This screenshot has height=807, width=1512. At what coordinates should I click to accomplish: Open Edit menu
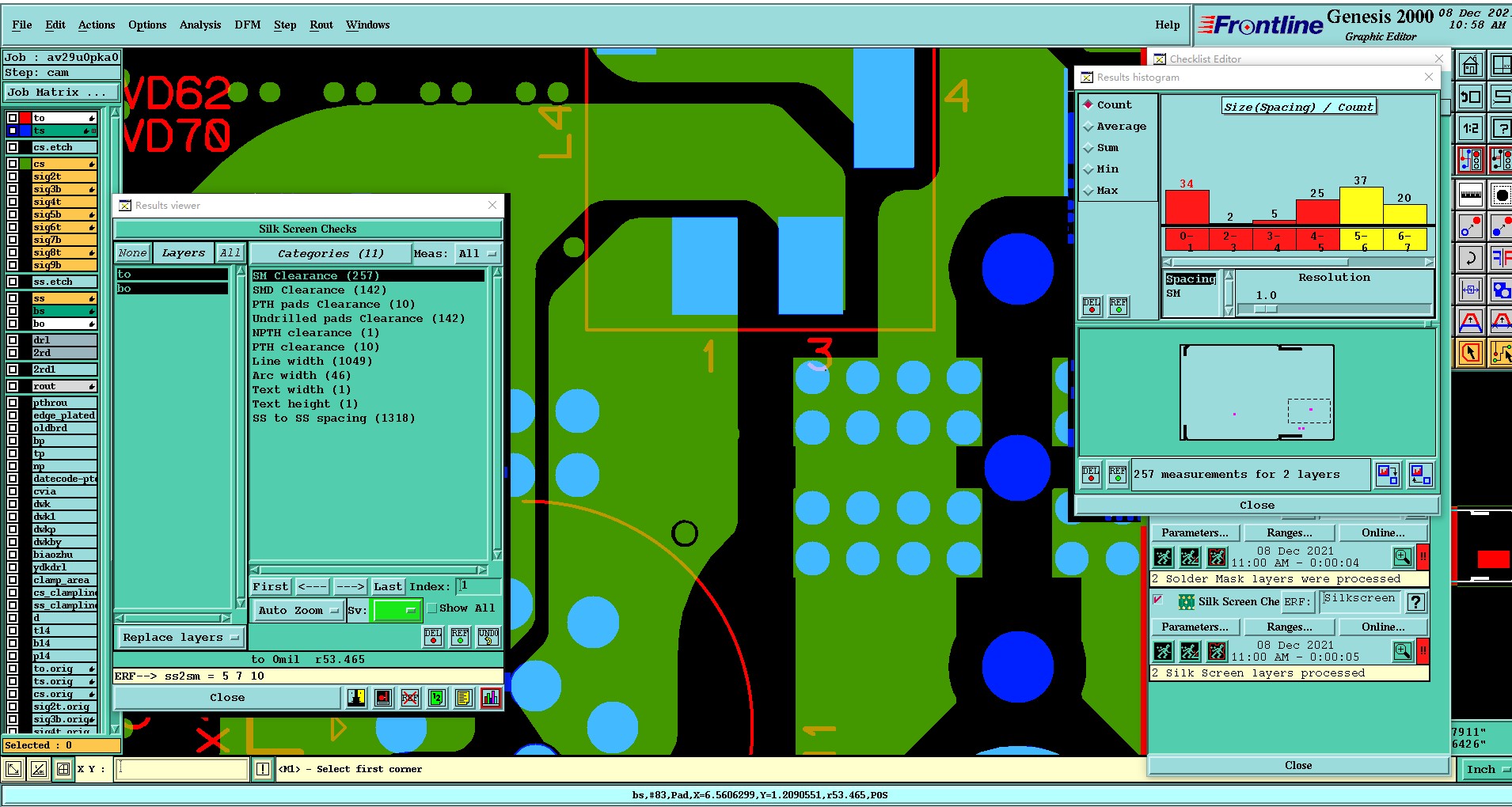point(55,25)
